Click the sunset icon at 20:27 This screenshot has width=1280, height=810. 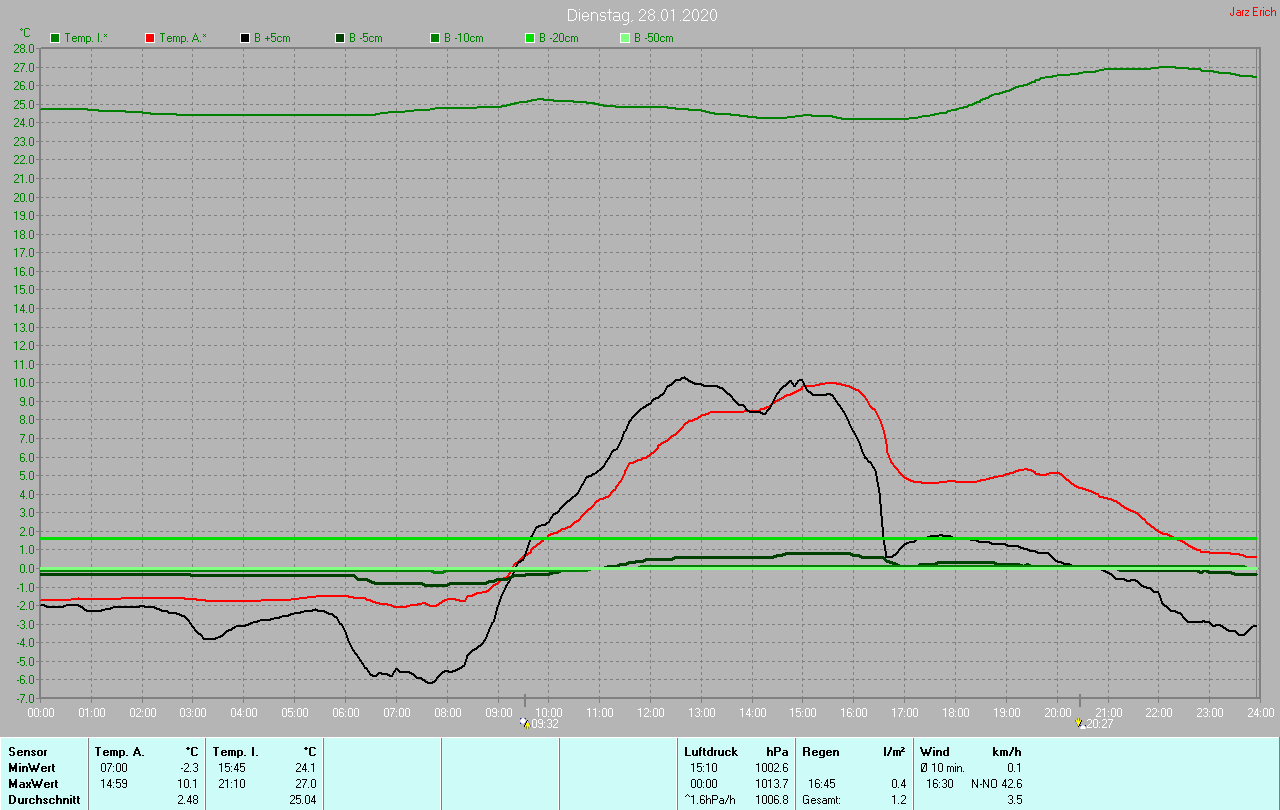coord(1079,723)
